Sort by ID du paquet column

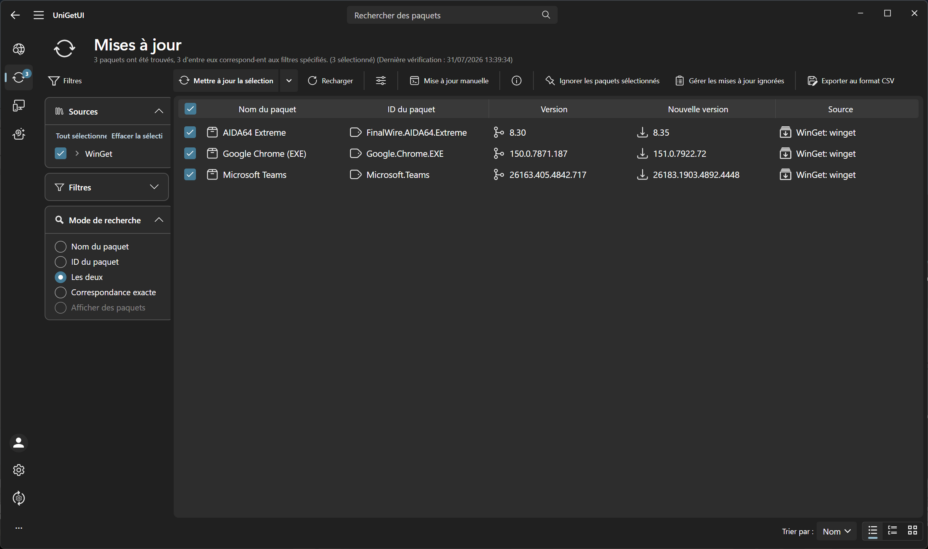click(x=411, y=109)
